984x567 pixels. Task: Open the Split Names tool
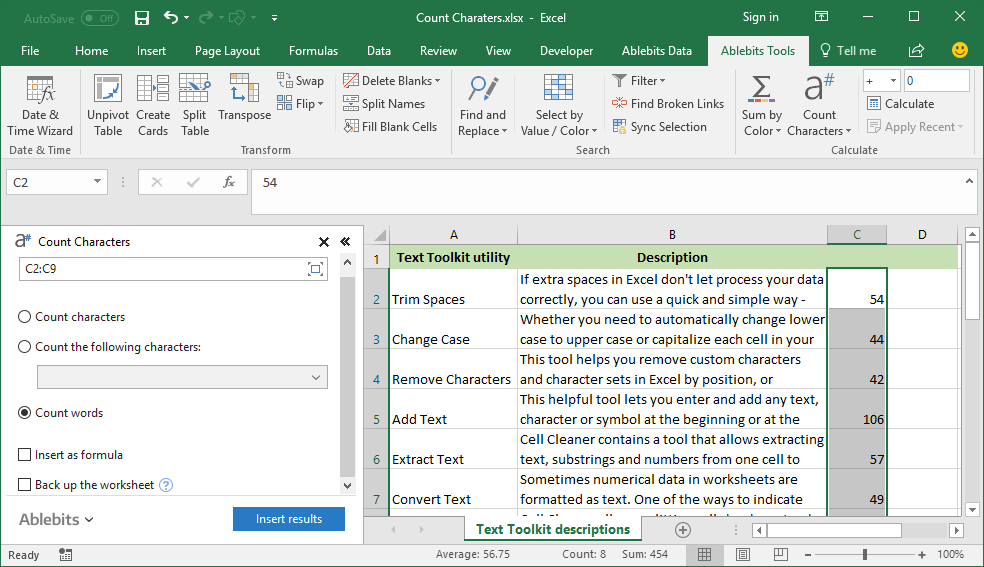[x=384, y=104]
